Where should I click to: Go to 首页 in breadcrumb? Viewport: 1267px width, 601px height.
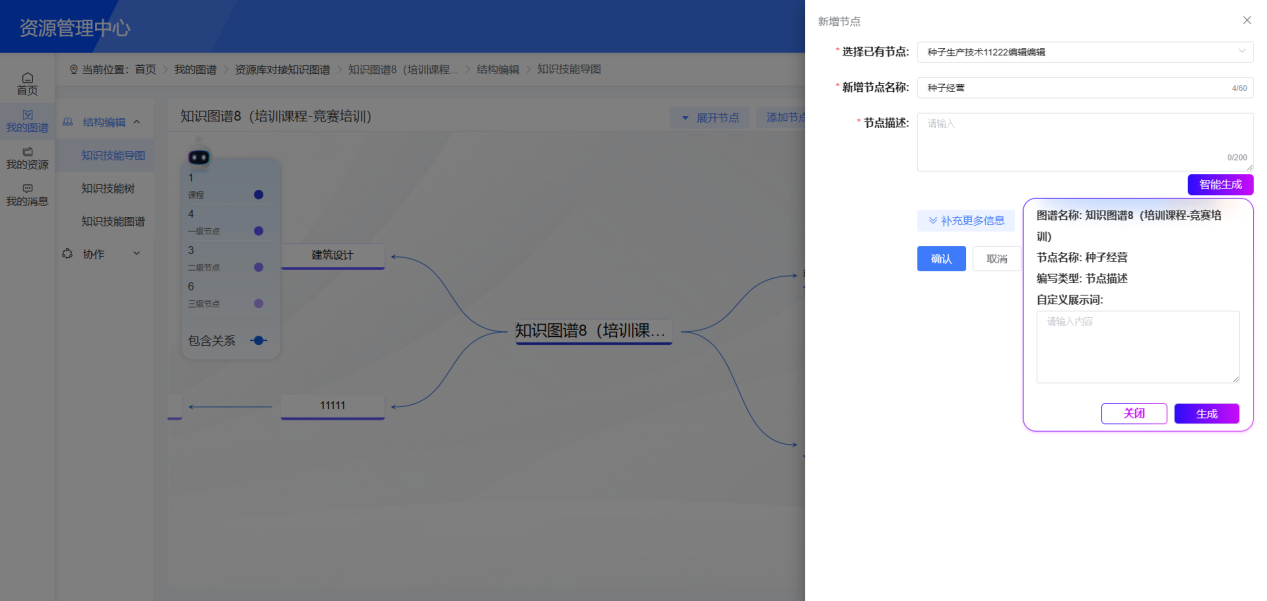(x=145, y=69)
